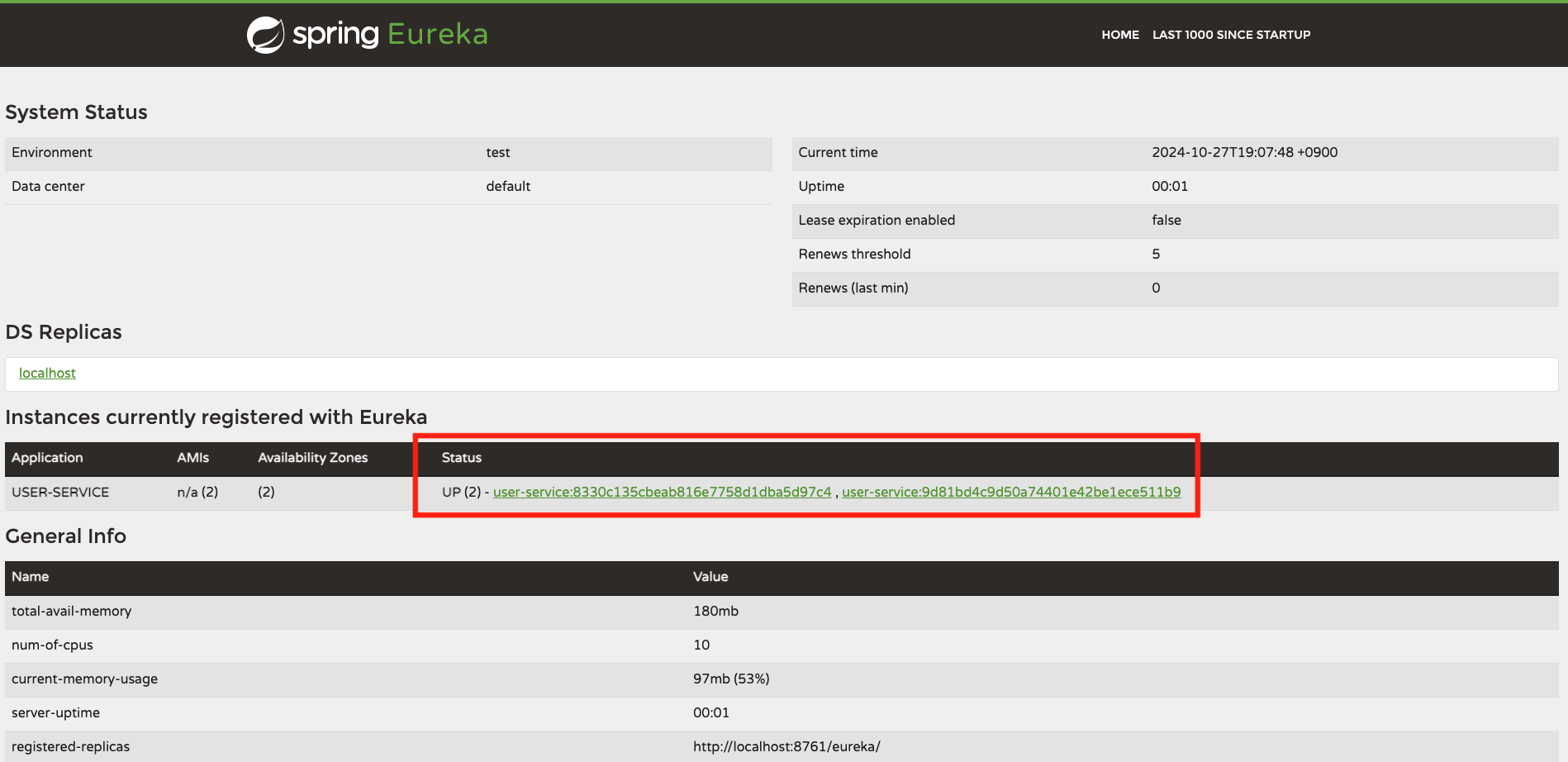Screen dimensions: 1568x762
Task: Open user-service instance link starting with 9d81bd4c
Action: (x=1010, y=493)
